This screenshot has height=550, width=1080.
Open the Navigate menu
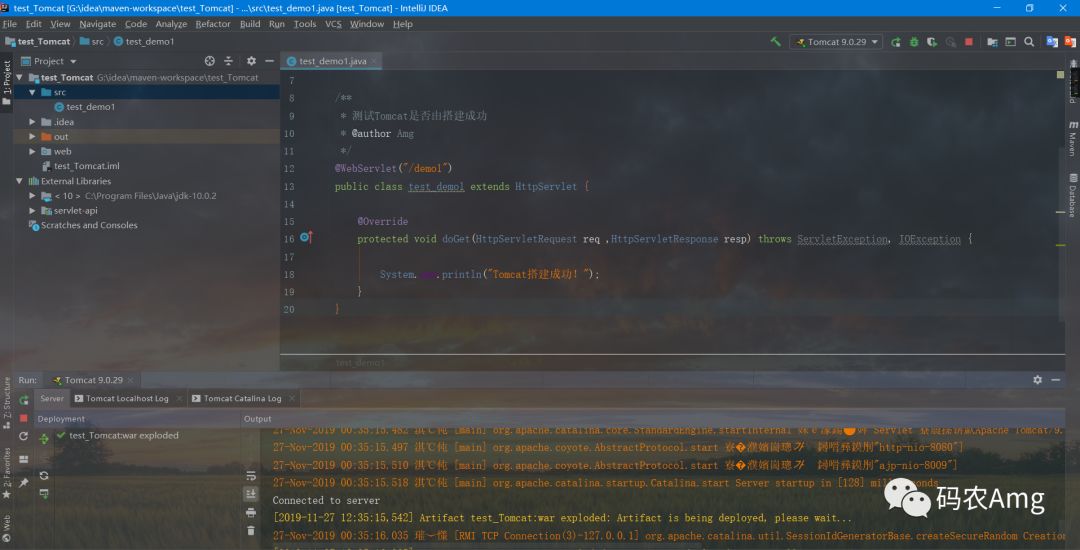(x=97, y=24)
